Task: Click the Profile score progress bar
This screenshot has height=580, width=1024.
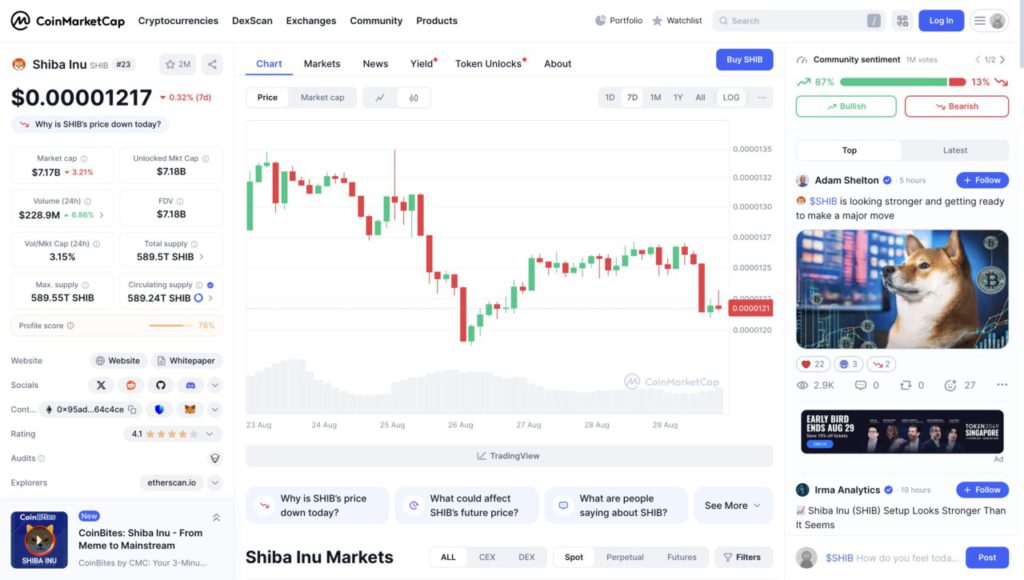Action: click(170, 325)
